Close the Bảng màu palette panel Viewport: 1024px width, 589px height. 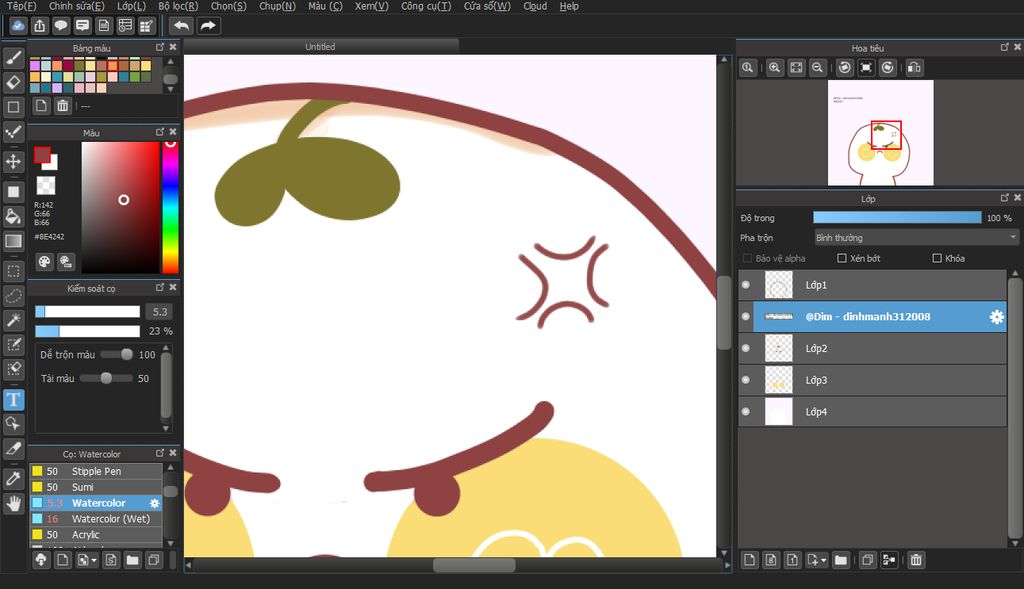coord(173,47)
